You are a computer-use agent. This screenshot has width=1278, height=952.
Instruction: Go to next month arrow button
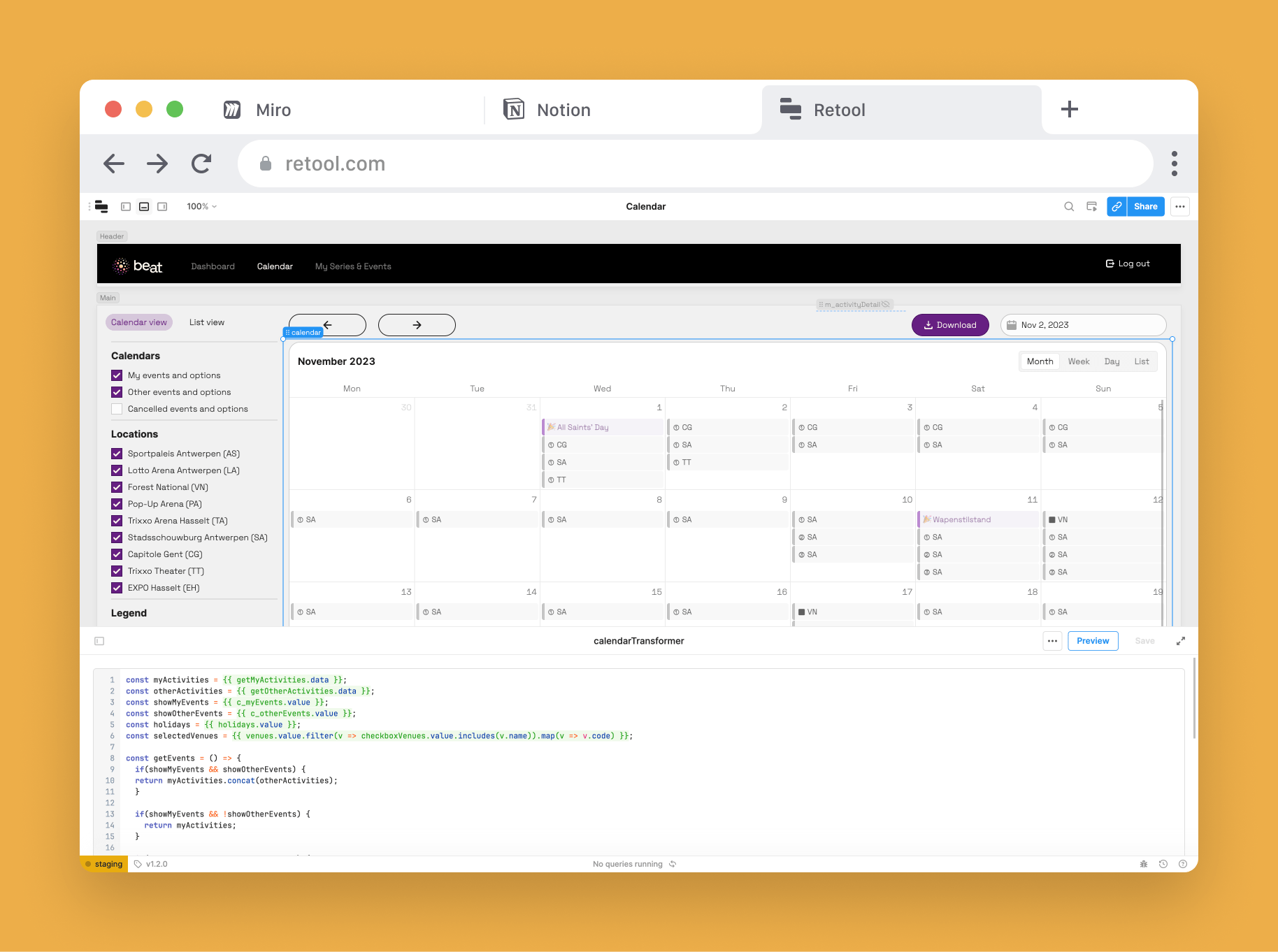(x=417, y=325)
